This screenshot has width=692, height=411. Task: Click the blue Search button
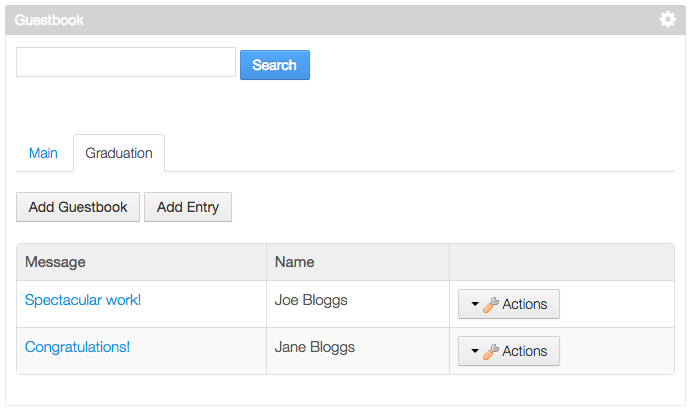tap(275, 65)
